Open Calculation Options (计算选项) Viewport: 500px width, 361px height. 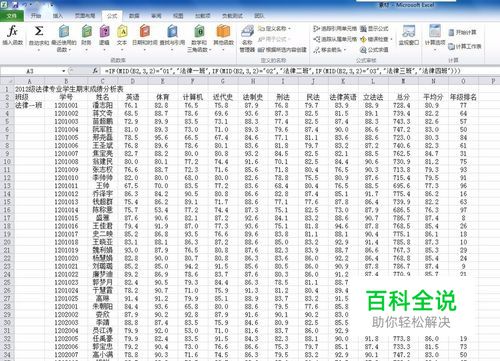pyautogui.click(x=435, y=37)
